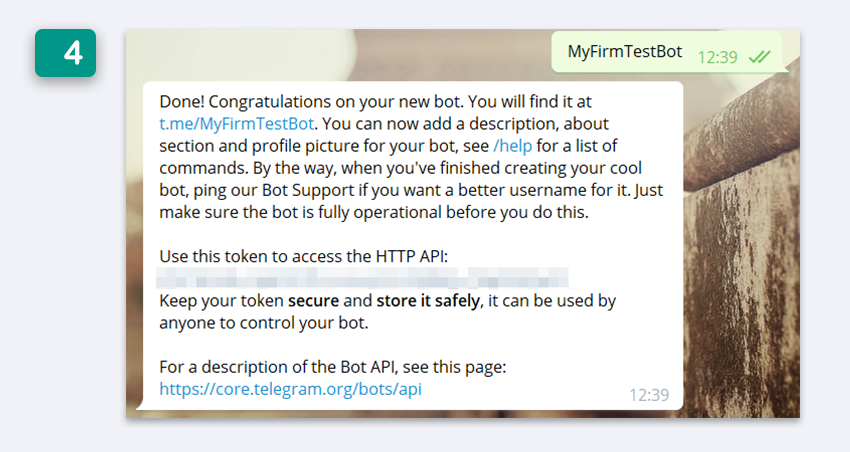Click 'make sure the bot is fully operational' line

[x=374, y=212]
